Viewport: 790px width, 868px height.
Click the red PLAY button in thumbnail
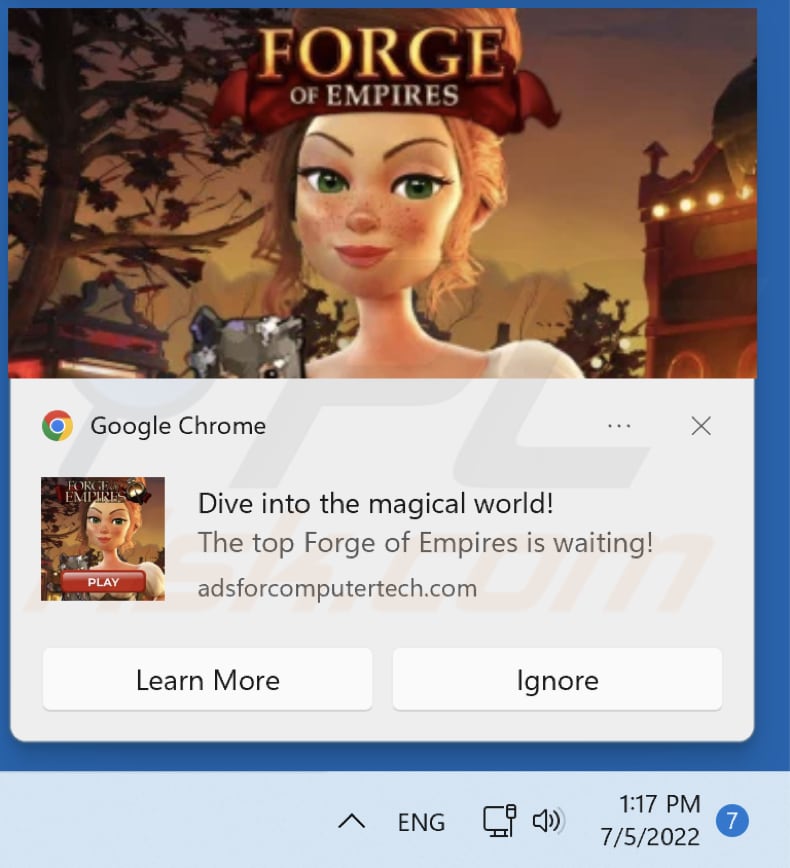click(104, 582)
